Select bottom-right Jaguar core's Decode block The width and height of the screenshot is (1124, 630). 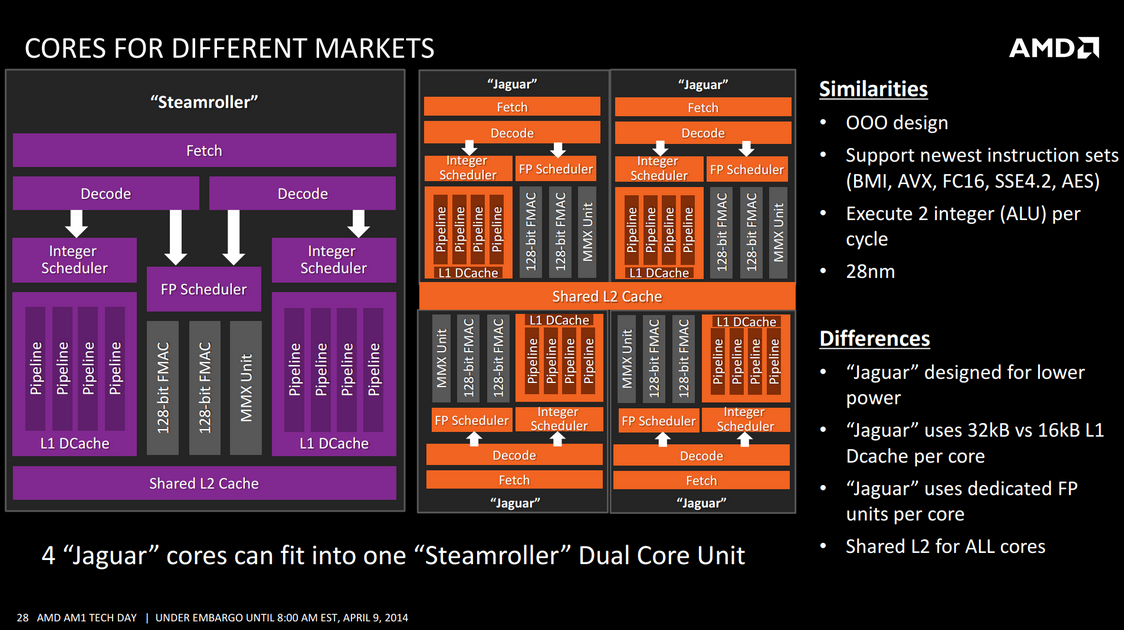click(701, 455)
